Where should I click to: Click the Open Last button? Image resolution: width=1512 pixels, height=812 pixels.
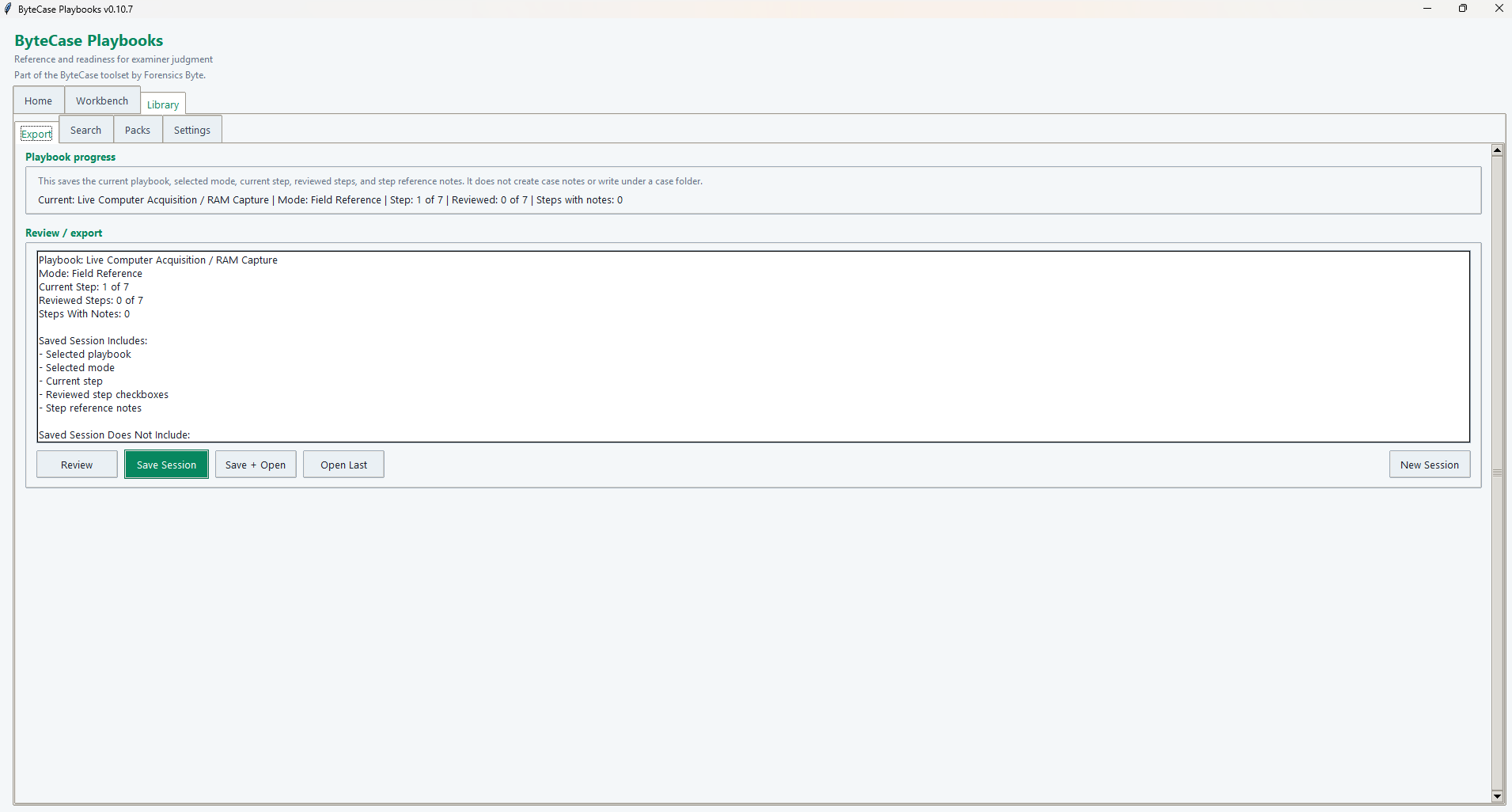[343, 465]
